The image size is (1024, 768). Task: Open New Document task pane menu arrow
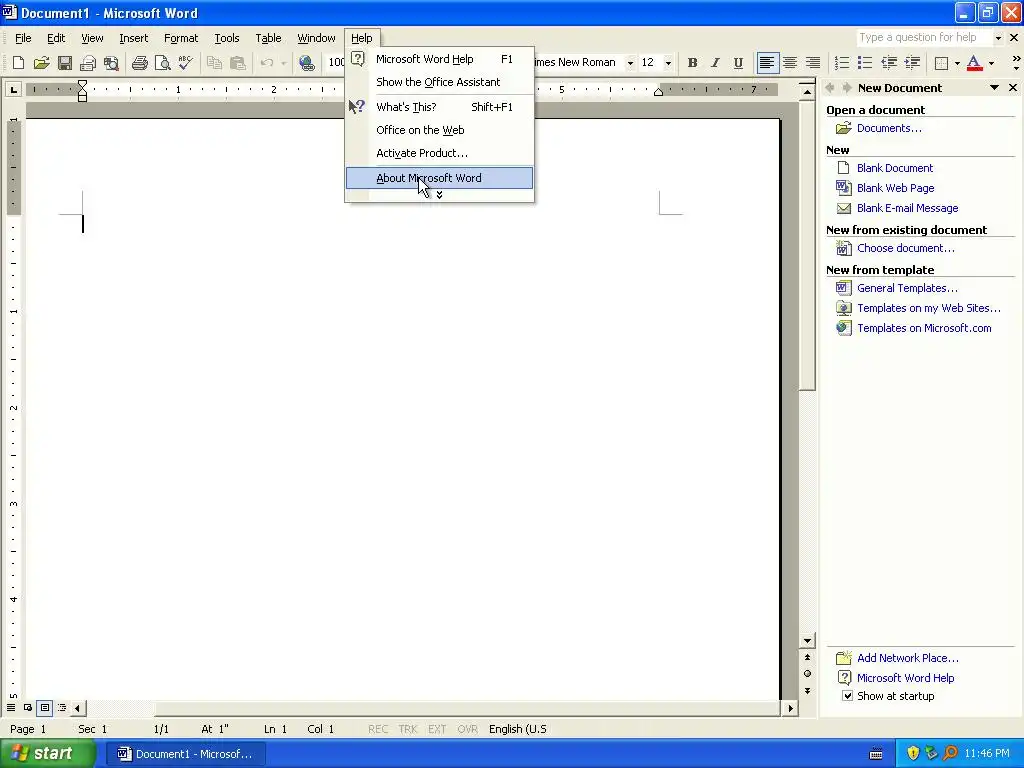coord(994,88)
